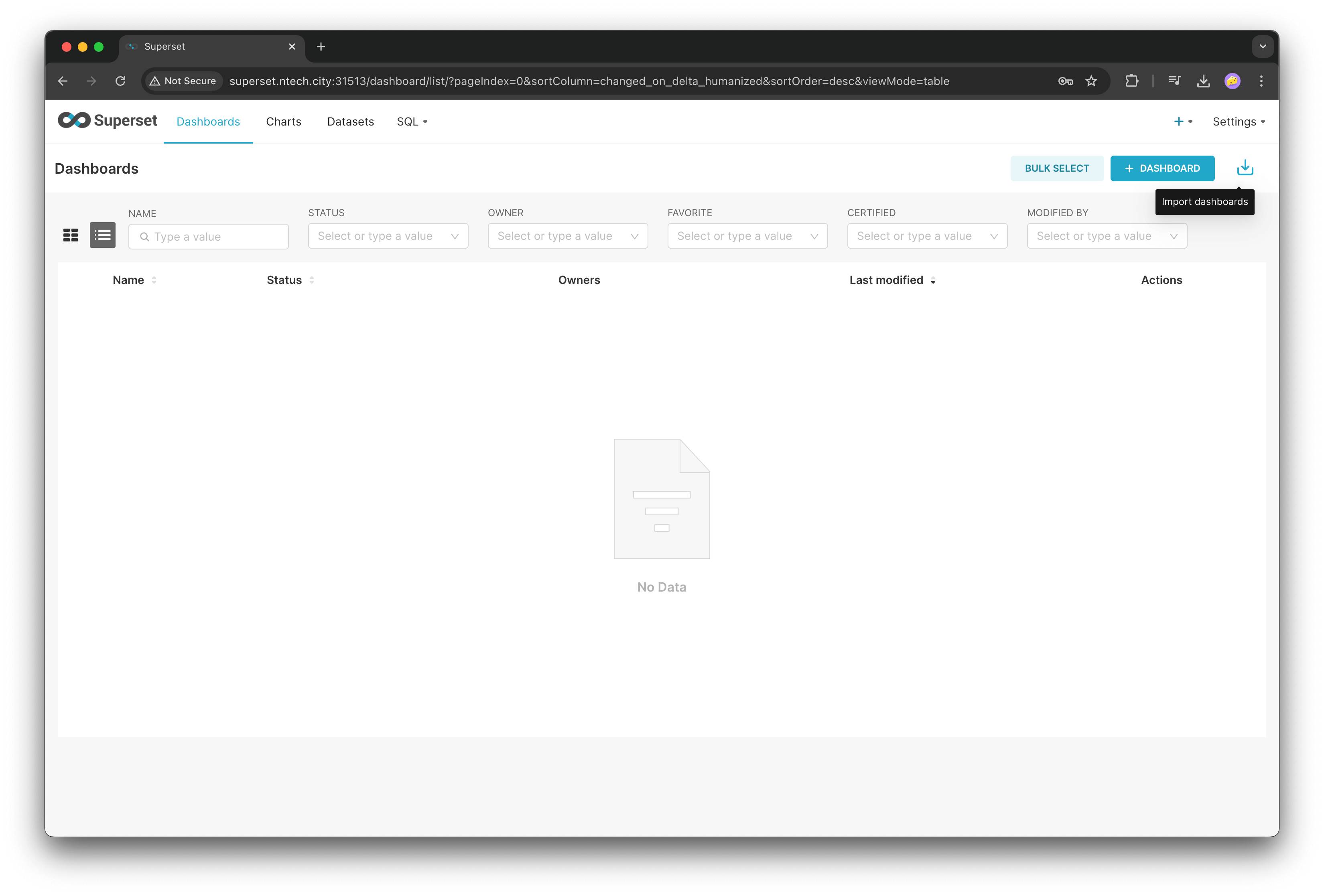
Task: Switch to list table view
Action: point(103,235)
